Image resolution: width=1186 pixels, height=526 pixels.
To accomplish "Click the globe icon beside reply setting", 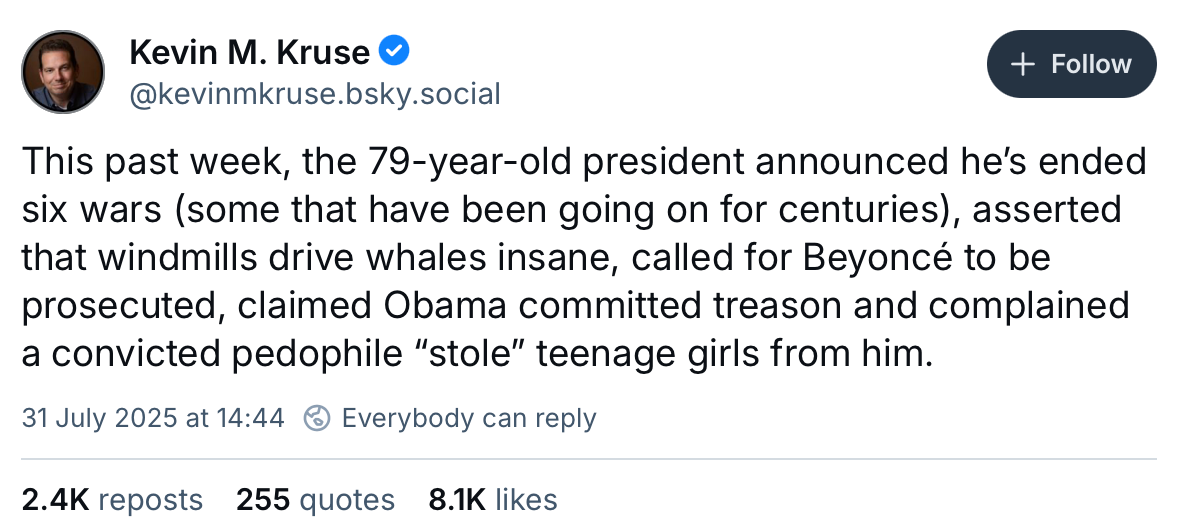I will 317,418.
